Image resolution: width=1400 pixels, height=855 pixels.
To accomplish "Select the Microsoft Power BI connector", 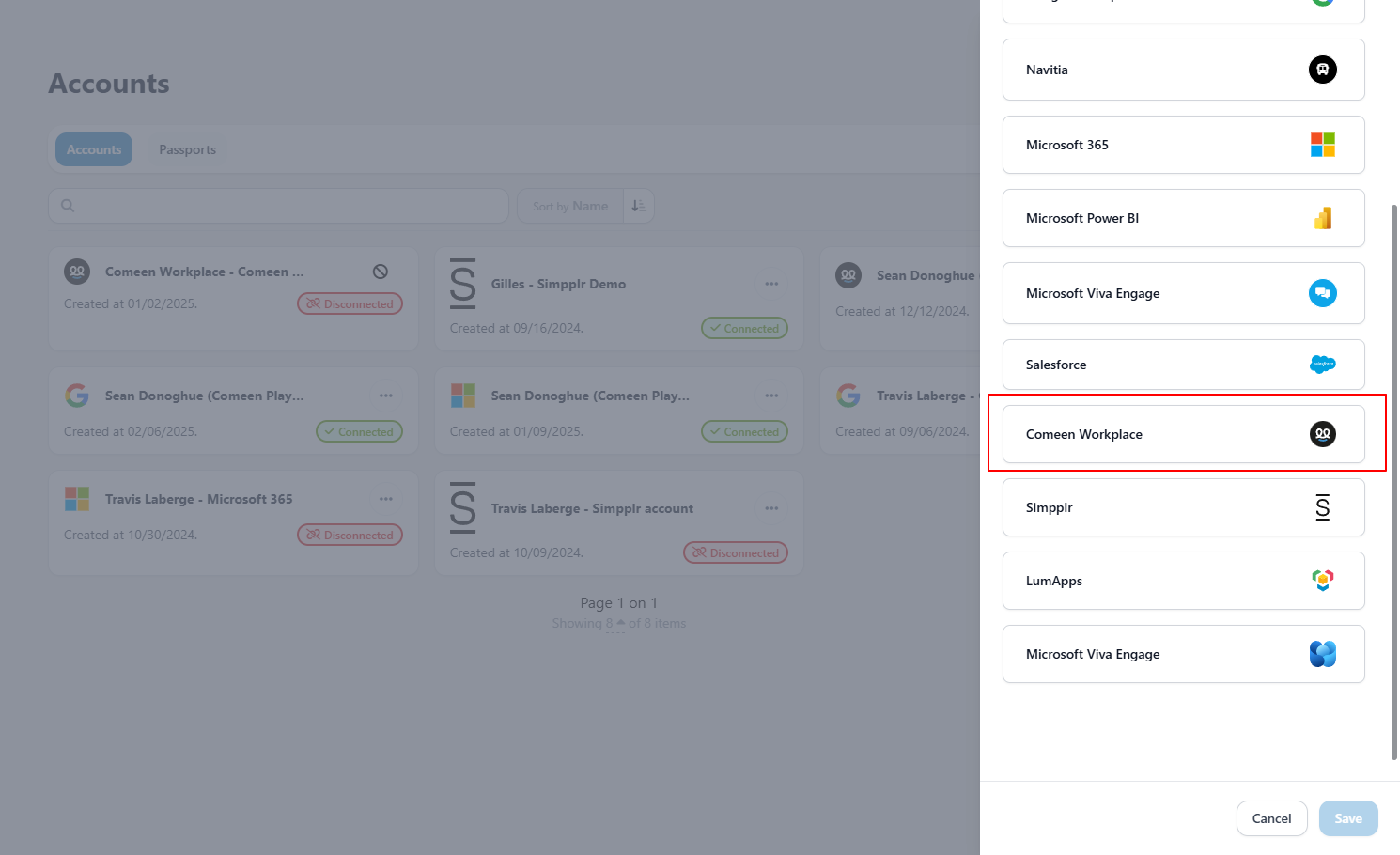I will (x=1183, y=218).
